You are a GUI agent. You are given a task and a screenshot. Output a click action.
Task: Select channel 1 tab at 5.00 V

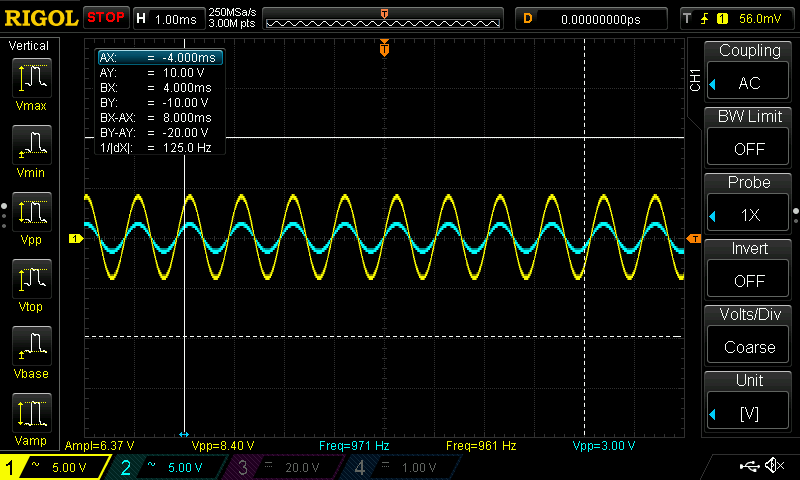pos(55,467)
